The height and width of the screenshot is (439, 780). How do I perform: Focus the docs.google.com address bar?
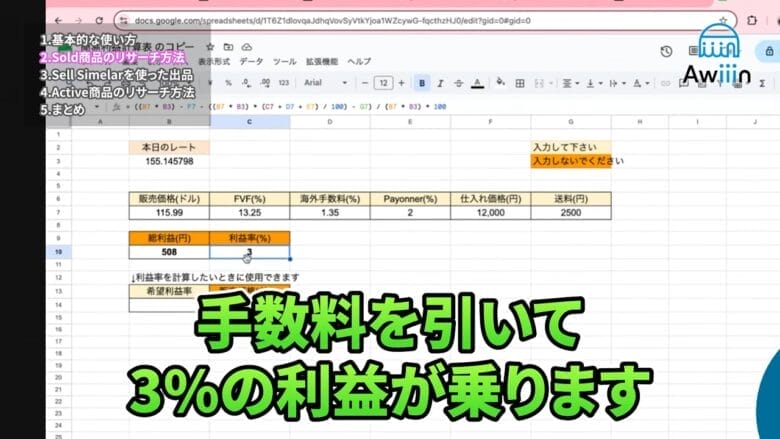click(425, 21)
